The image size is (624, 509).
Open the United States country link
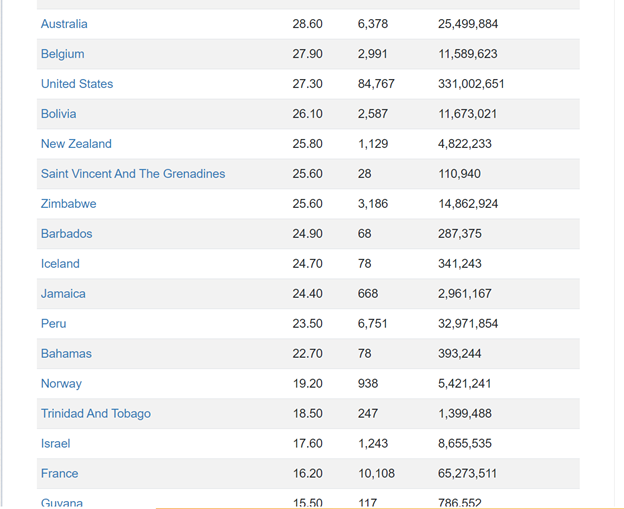(77, 84)
